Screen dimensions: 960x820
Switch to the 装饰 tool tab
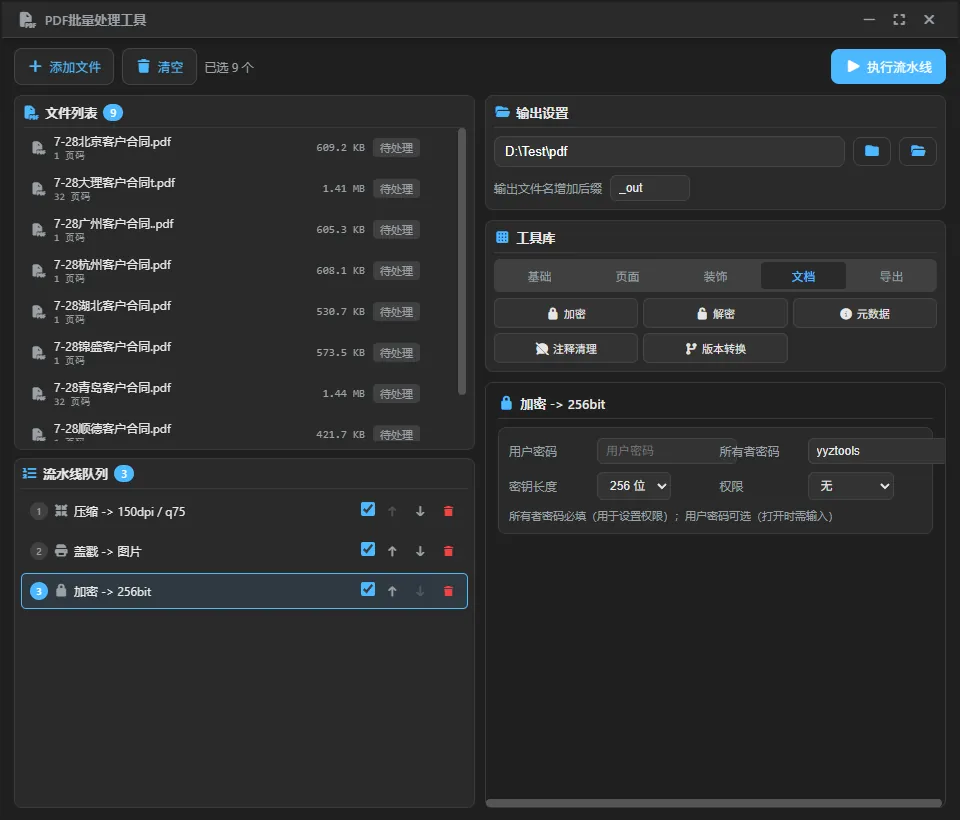pyautogui.click(x=715, y=277)
